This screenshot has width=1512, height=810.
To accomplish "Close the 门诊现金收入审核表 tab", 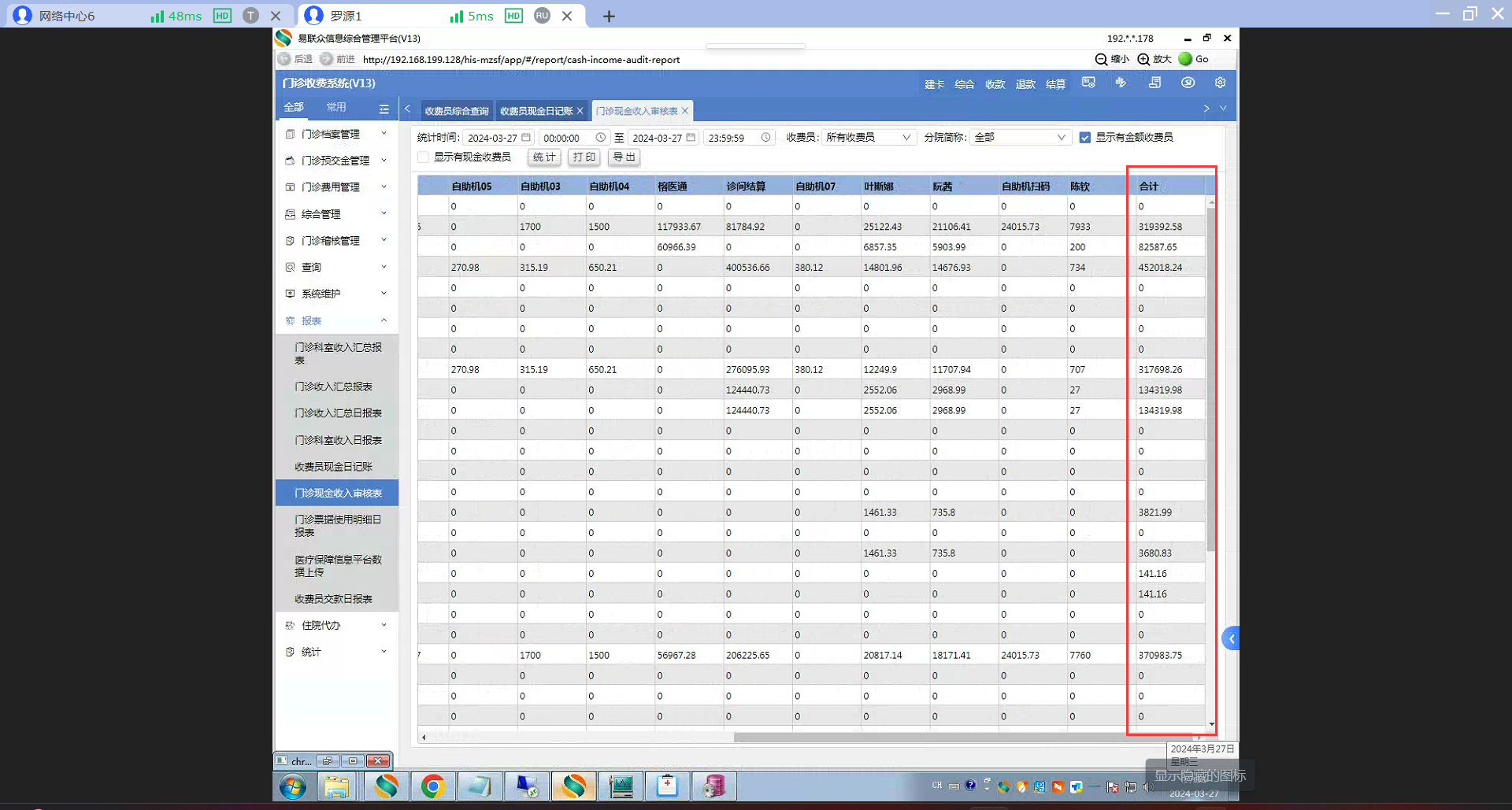I will coord(685,111).
